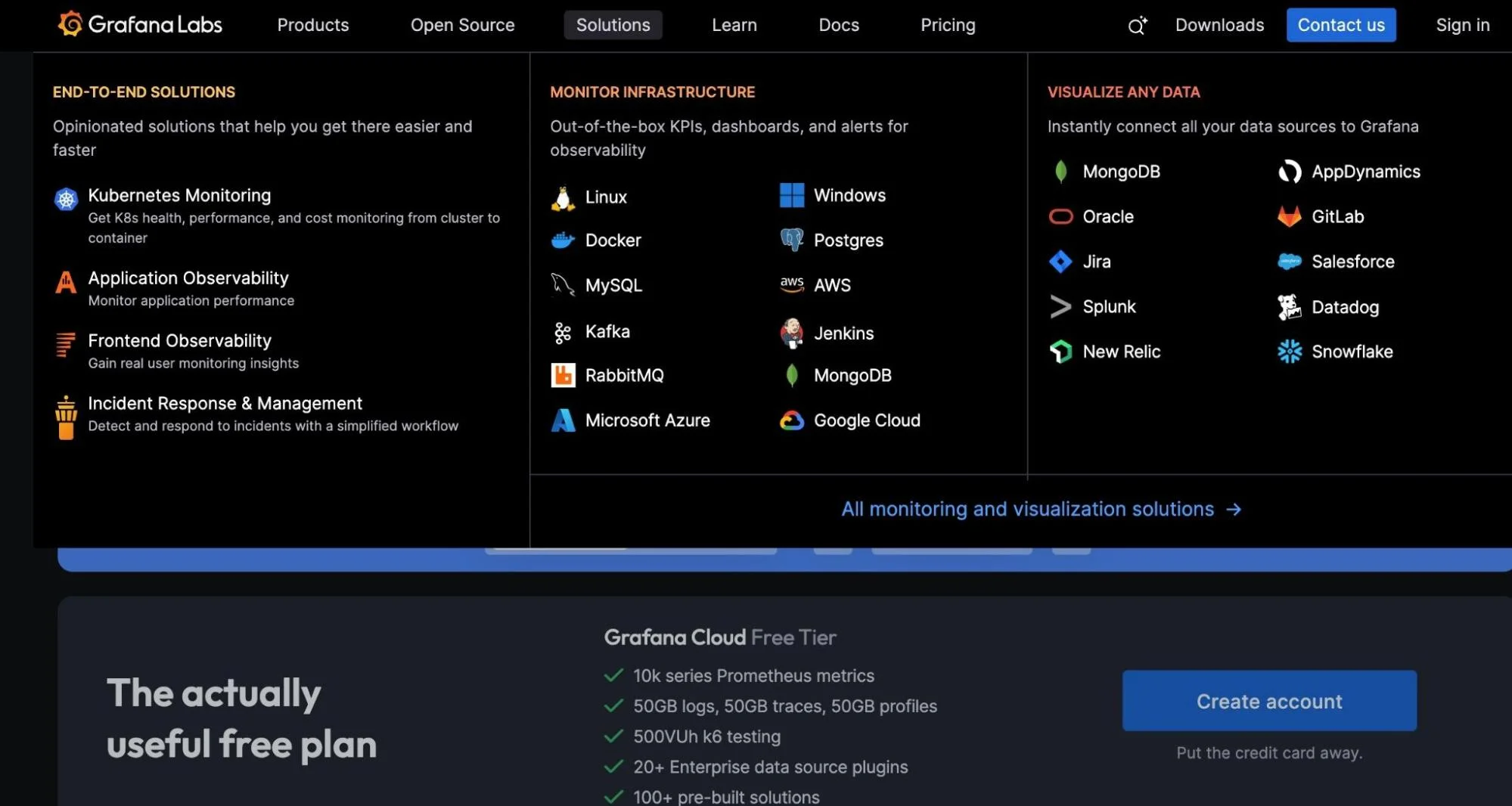Open Kubernetes Monitoring solution link
1512x806 pixels.
(179, 195)
